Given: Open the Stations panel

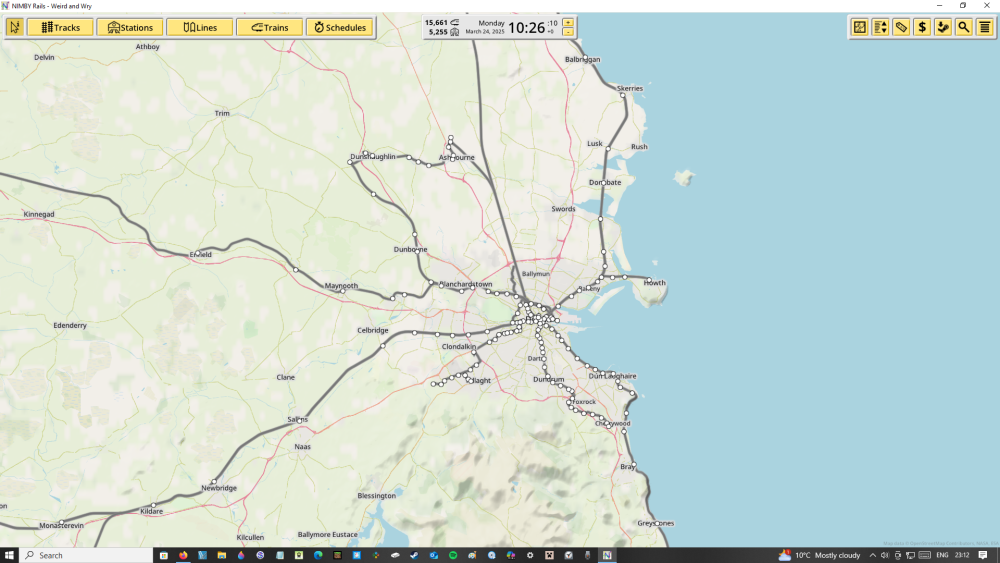Looking at the screenshot, I should pyautogui.click(x=129, y=27).
